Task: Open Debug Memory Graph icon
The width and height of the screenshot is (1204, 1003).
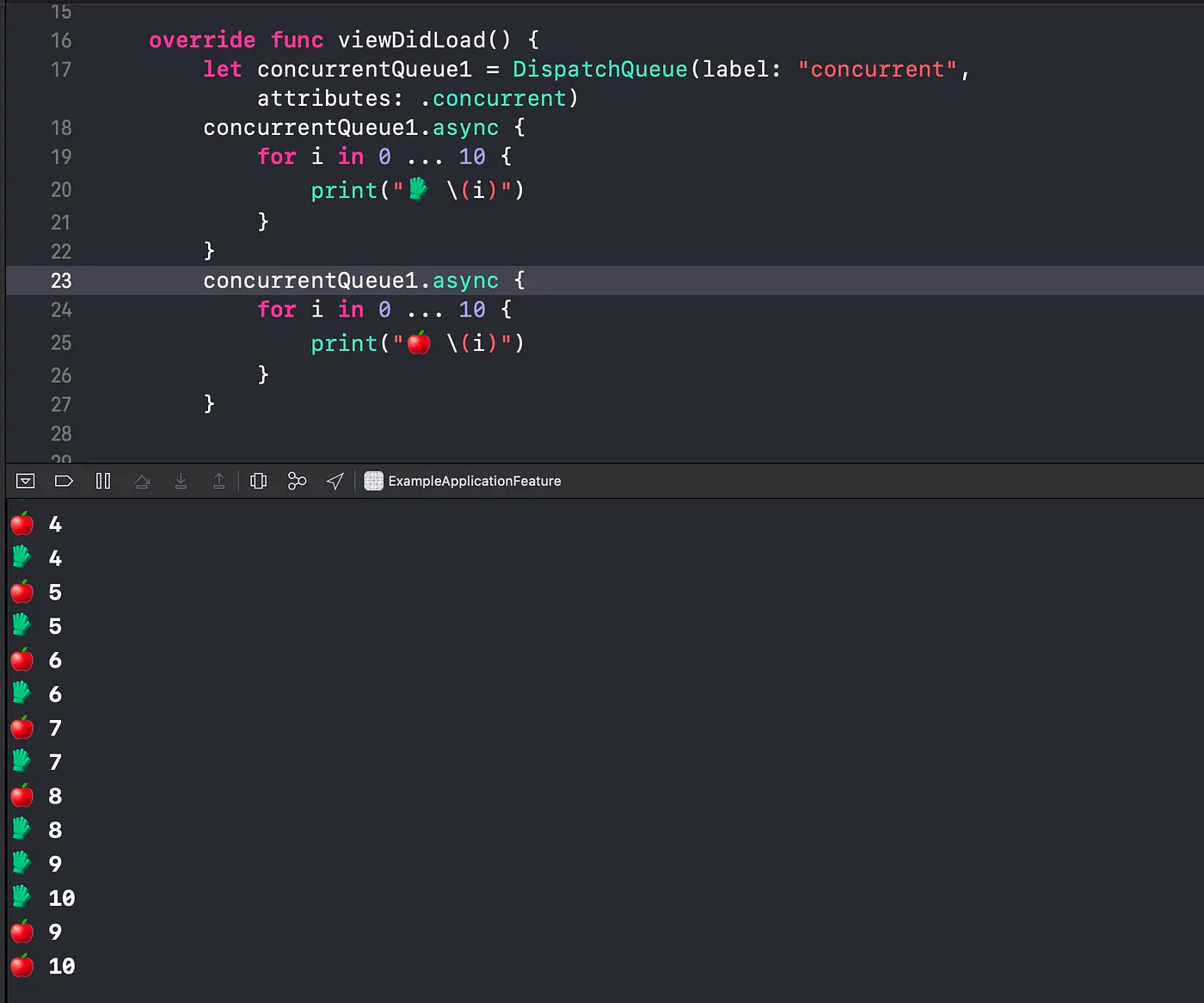Action: [297, 481]
